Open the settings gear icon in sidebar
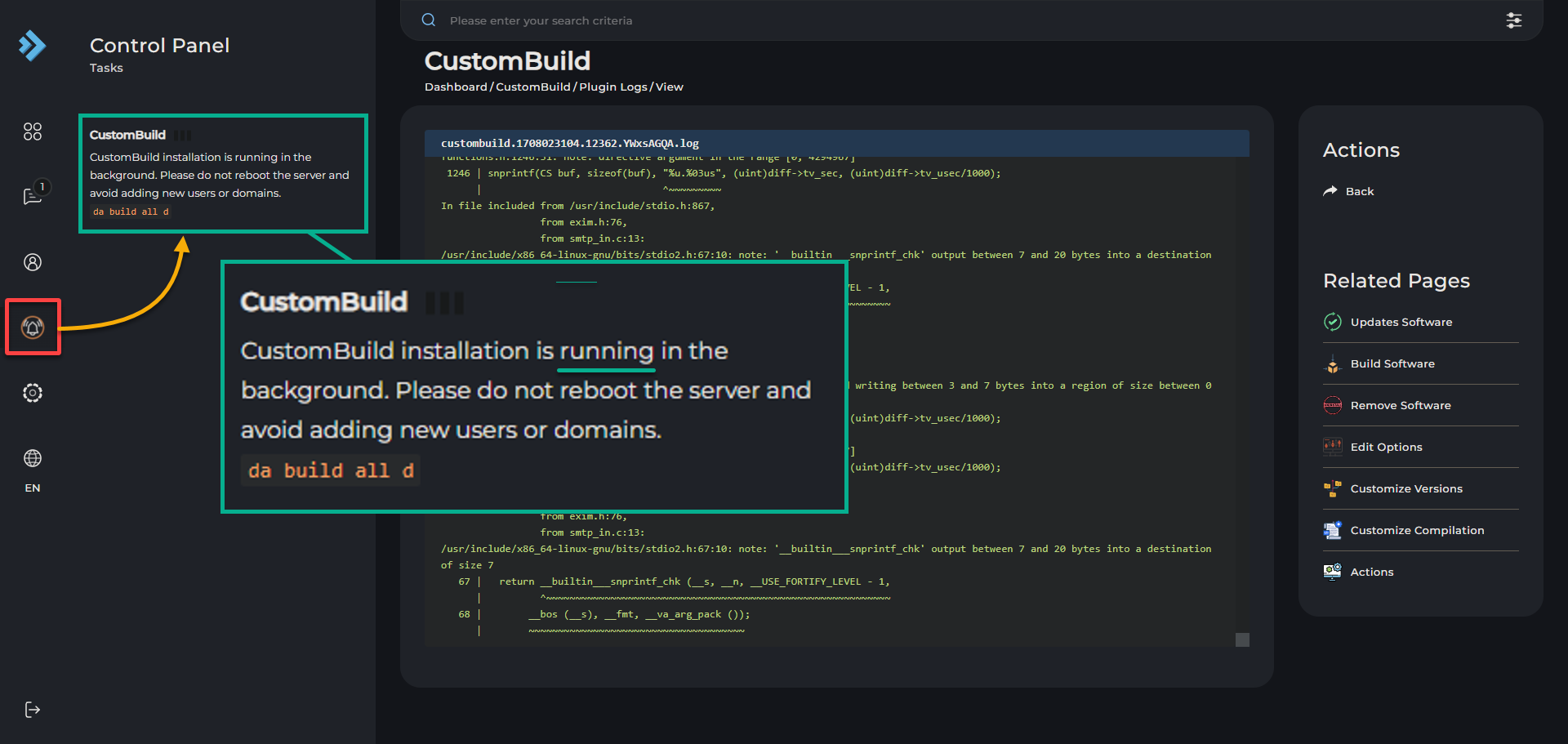 (33, 393)
